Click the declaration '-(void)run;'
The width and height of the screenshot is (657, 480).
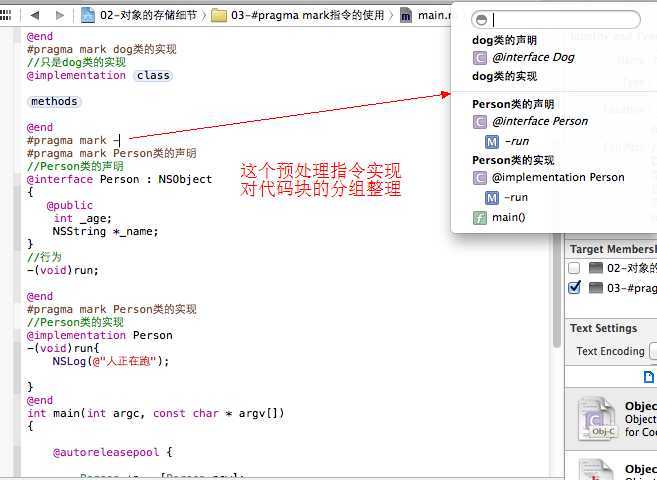click(x=63, y=270)
